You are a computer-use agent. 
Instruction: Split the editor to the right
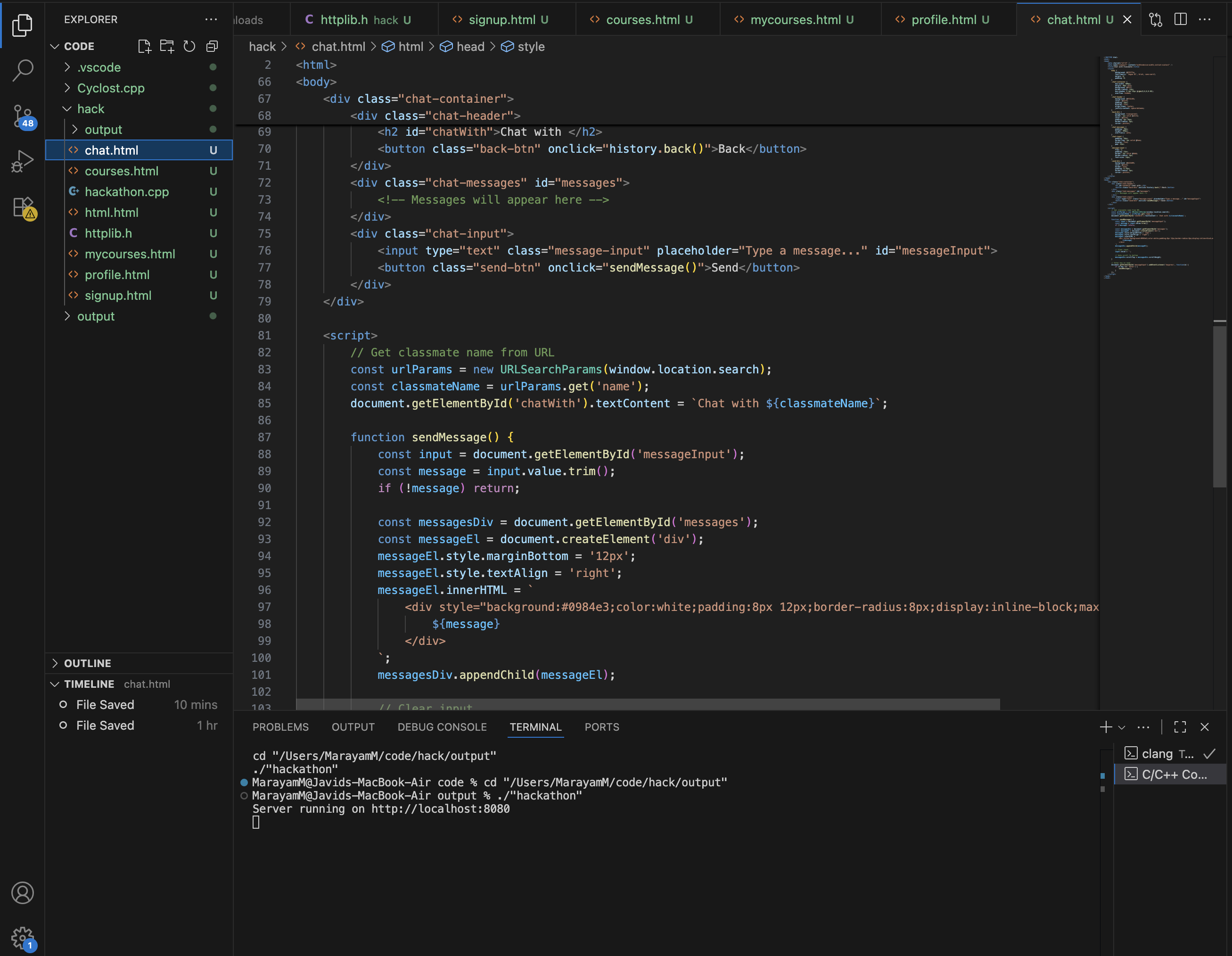(x=1180, y=20)
